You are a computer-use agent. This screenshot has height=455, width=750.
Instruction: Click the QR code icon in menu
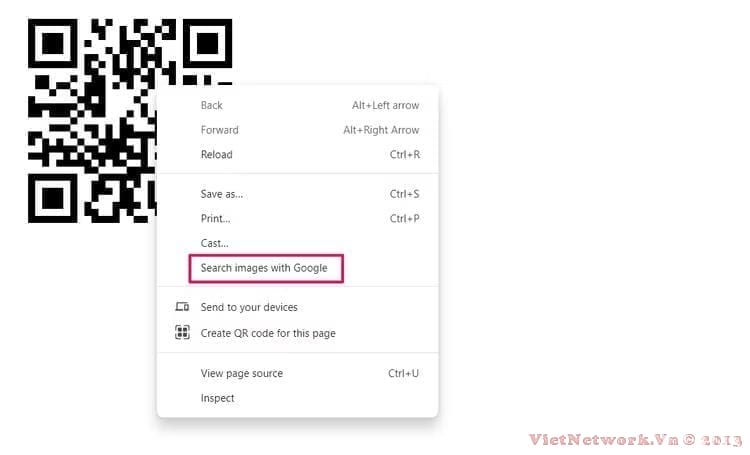coord(182,332)
